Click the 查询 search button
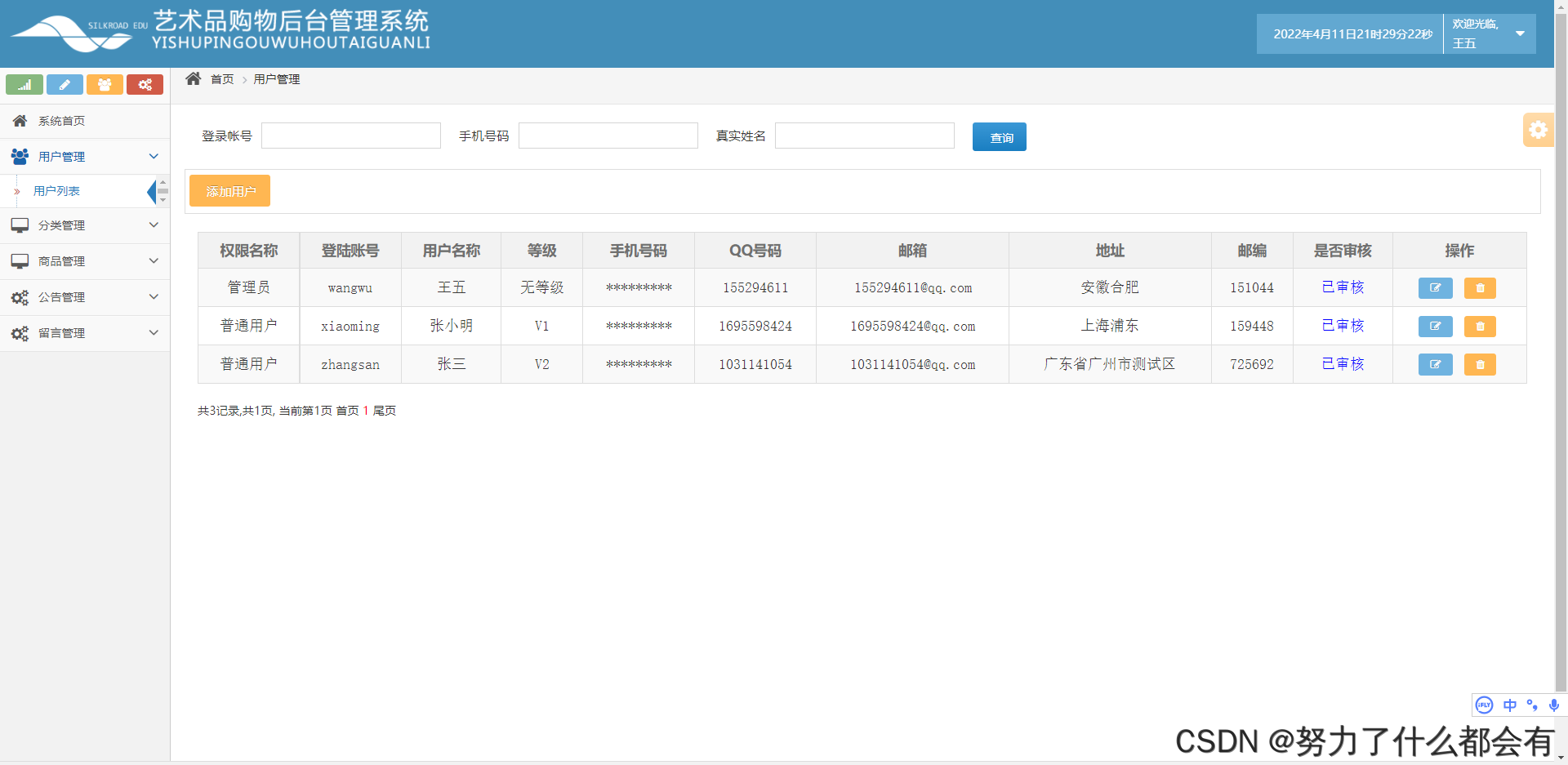 (1000, 137)
